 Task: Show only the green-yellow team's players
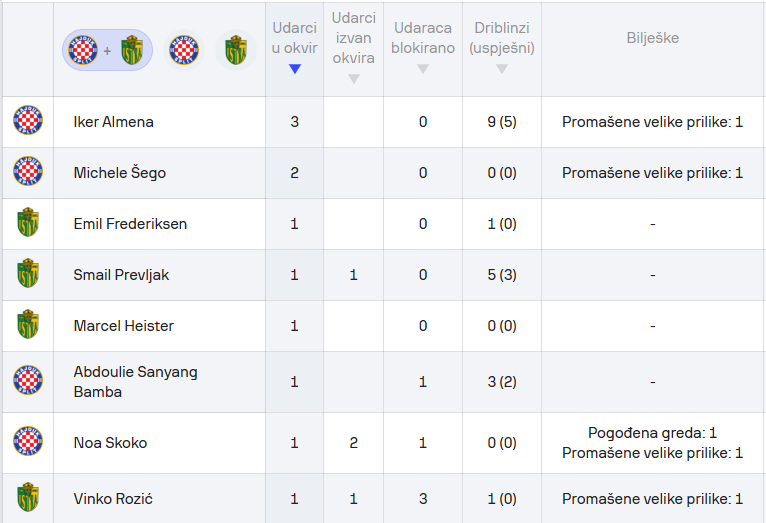235,49
